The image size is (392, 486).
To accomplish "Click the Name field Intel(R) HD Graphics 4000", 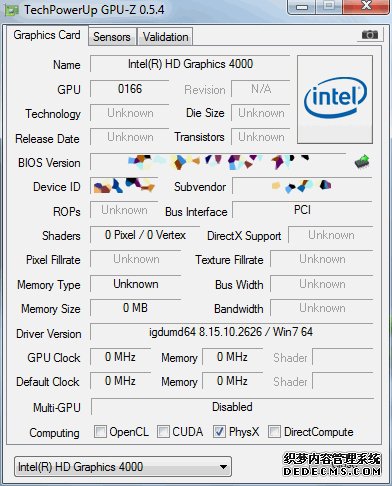I will coord(190,64).
